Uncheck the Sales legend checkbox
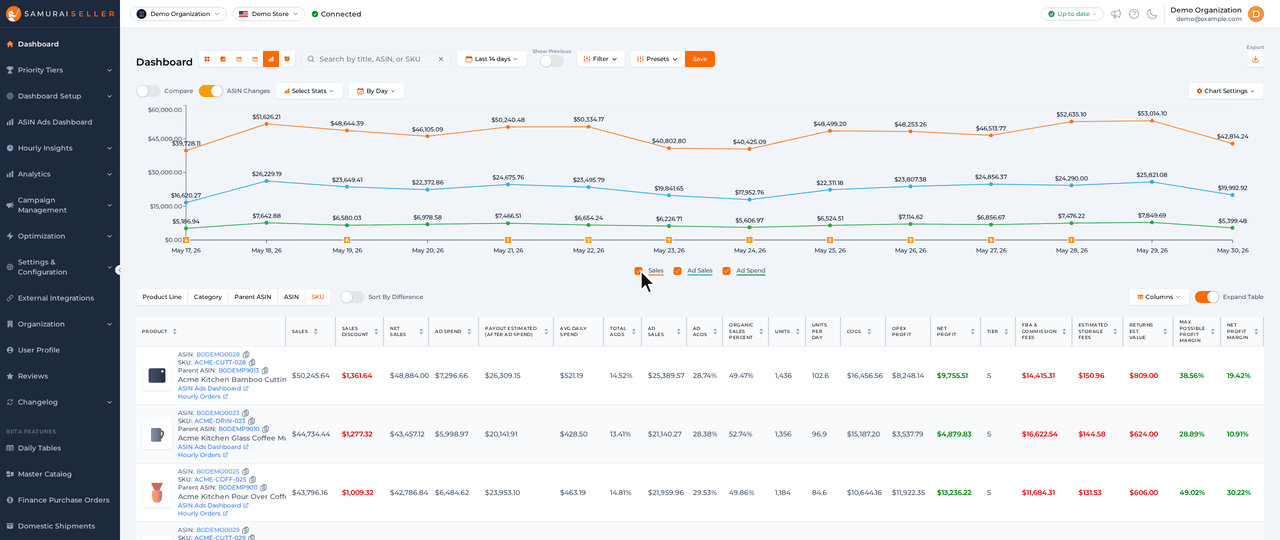 pos(639,271)
